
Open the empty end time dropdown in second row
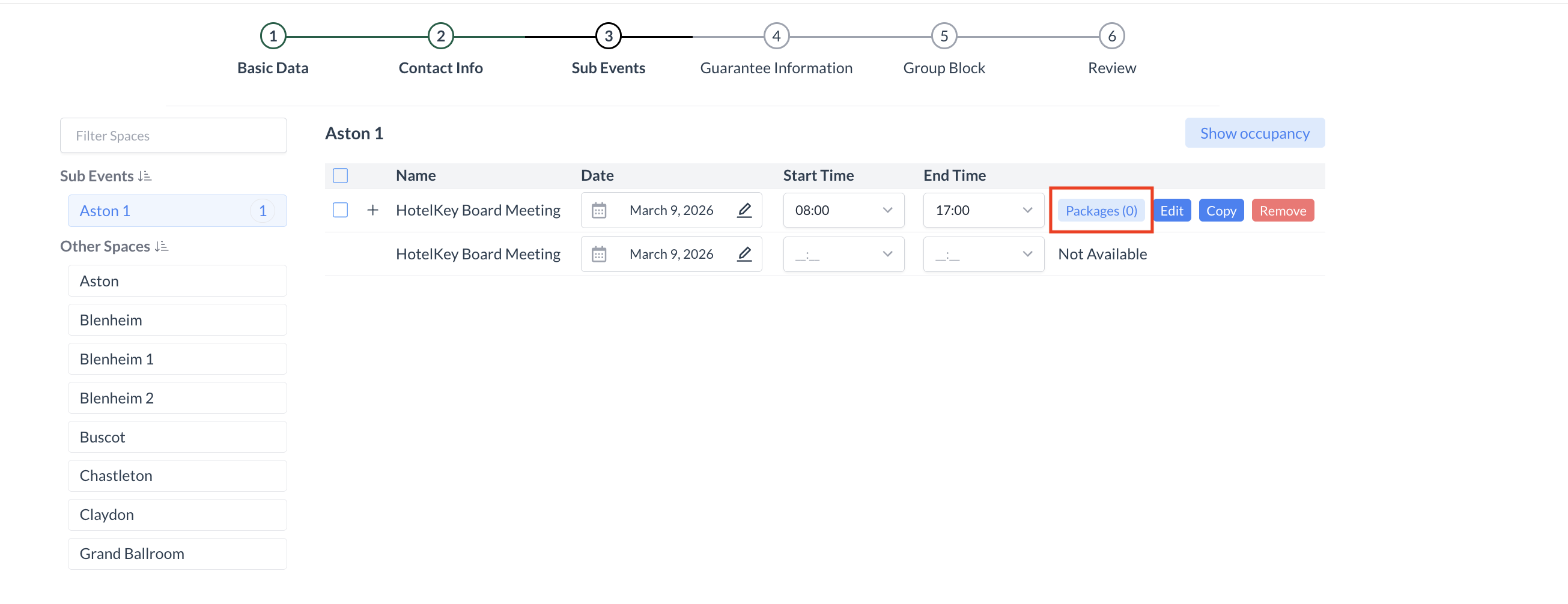coord(983,254)
